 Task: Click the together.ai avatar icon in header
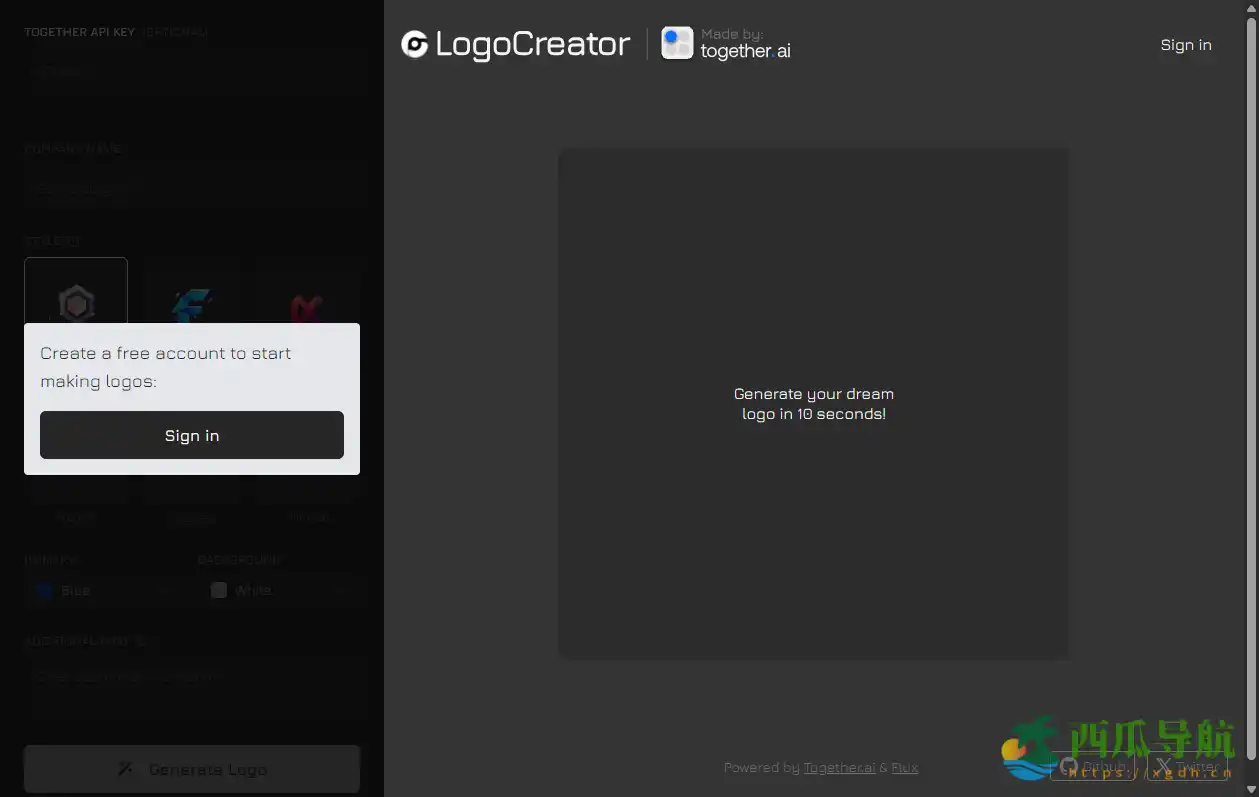pyautogui.click(x=677, y=43)
